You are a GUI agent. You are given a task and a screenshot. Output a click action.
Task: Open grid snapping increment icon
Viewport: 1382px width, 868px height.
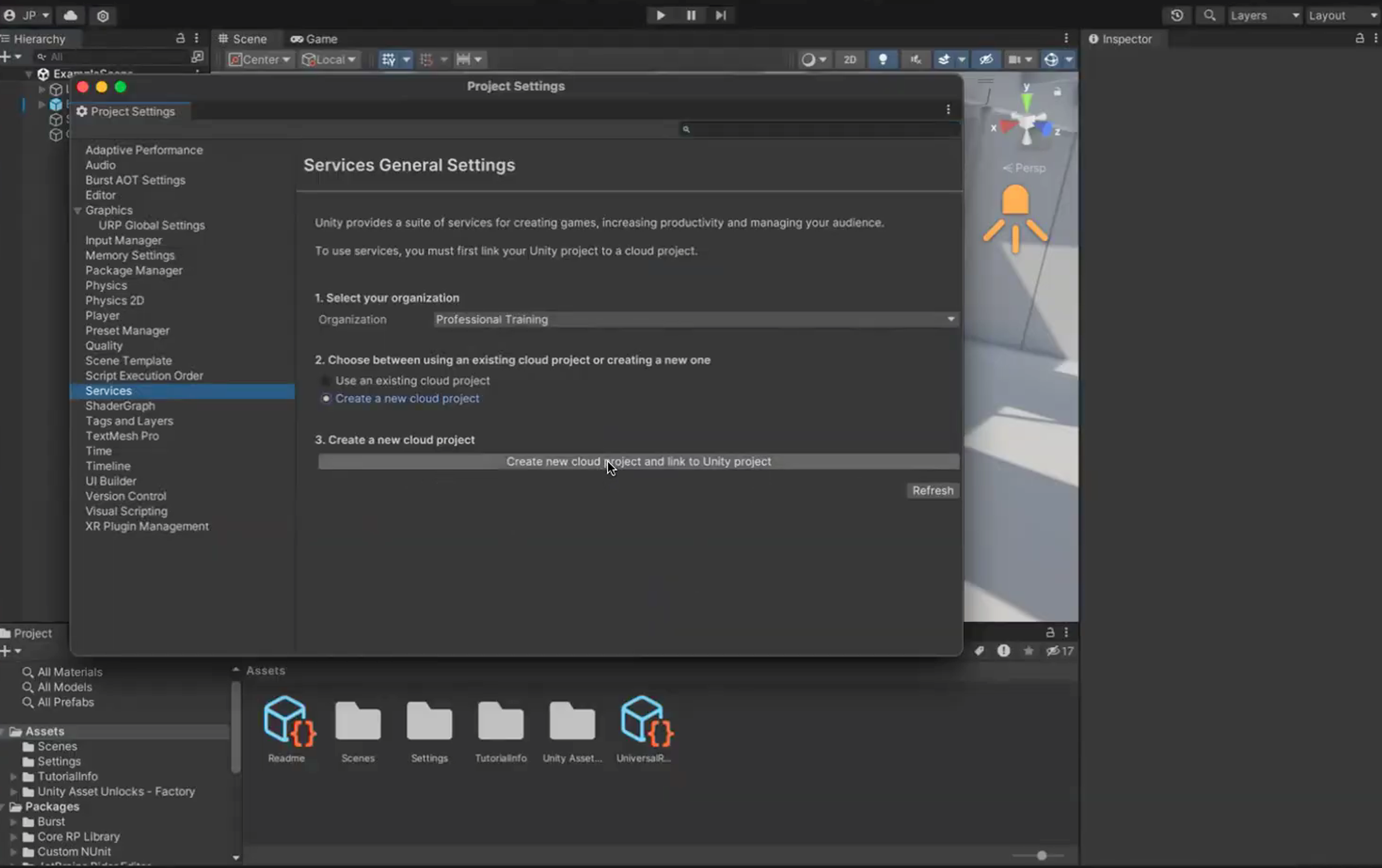click(x=427, y=60)
